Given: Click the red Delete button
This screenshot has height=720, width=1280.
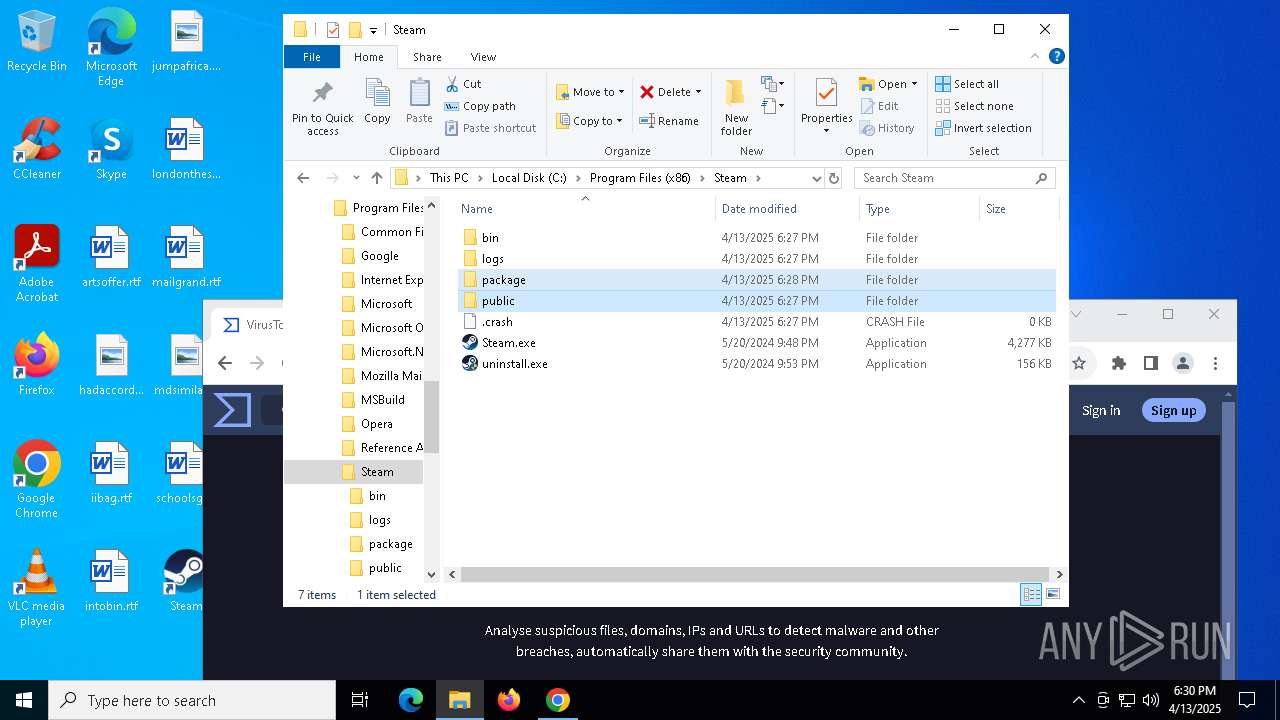Looking at the screenshot, I should (x=670, y=92).
